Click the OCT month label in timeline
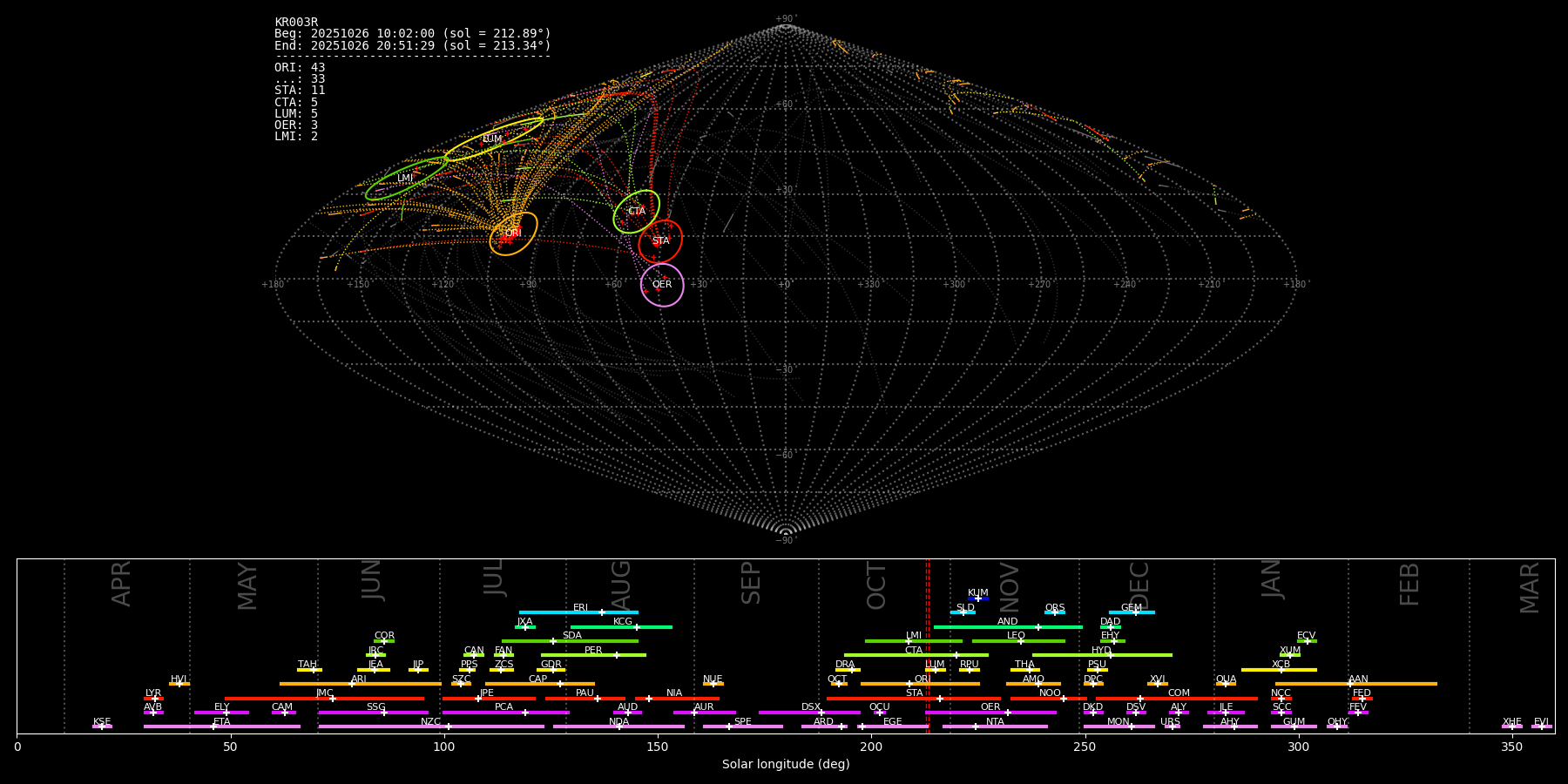The width and height of the screenshot is (1568, 784). pos(876,585)
